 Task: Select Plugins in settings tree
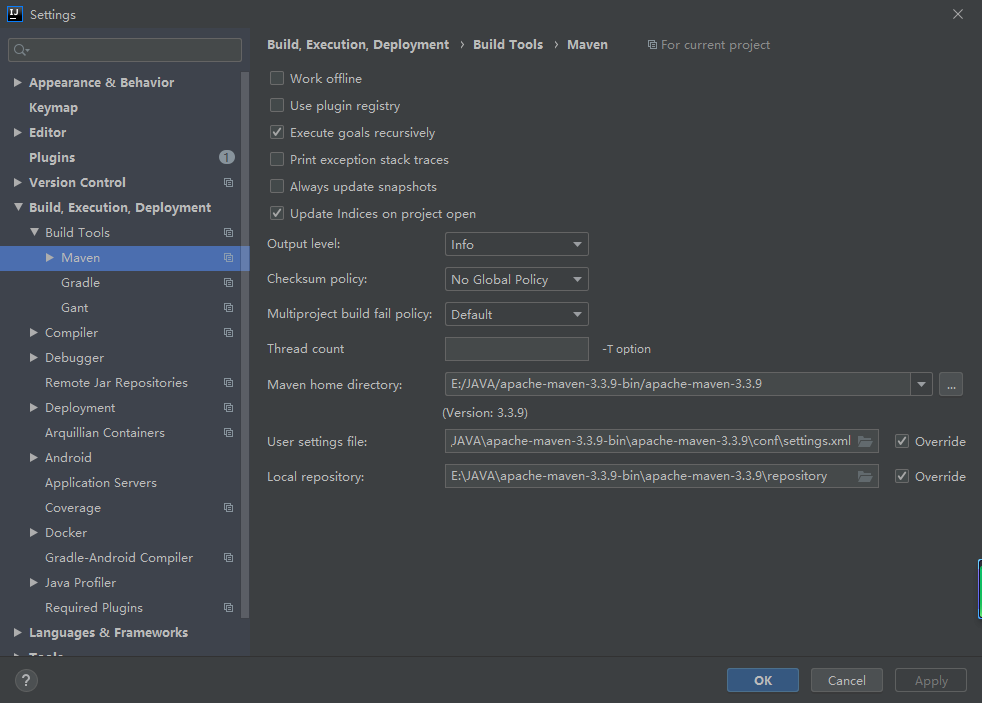(52, 158)
